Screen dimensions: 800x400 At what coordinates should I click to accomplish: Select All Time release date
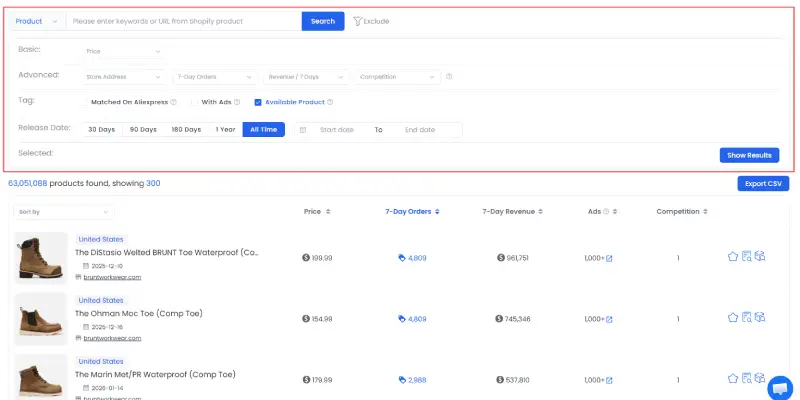(x=263, y=130)
